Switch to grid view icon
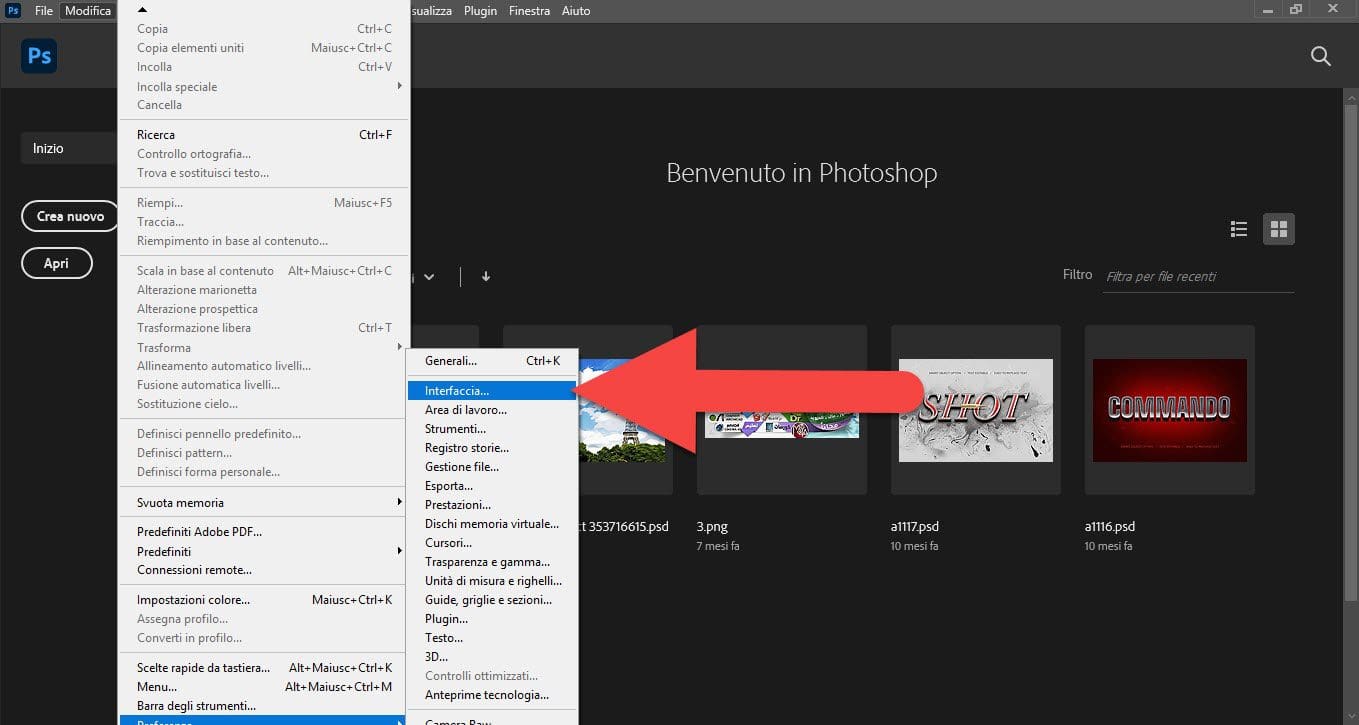 [x=1278, y=229]
